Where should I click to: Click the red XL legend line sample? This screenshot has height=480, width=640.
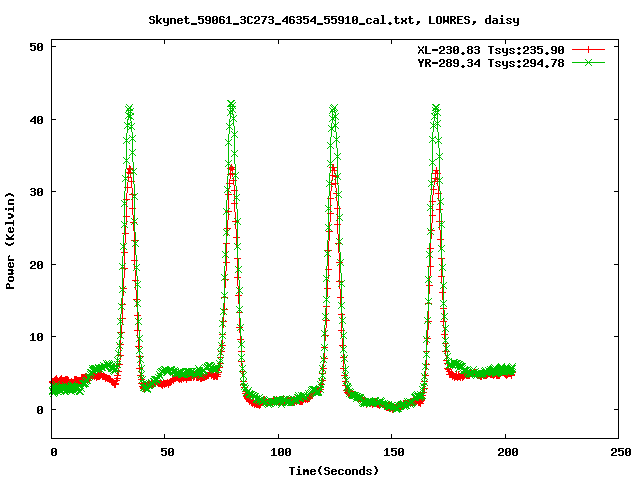(588, 50)
